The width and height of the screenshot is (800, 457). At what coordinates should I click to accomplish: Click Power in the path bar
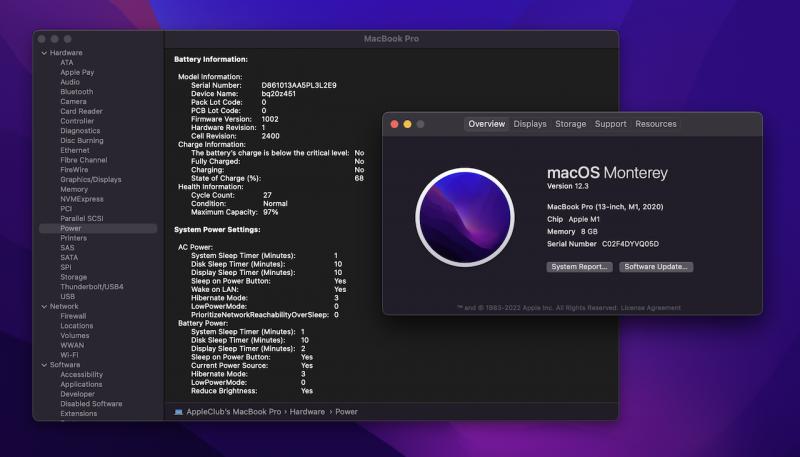346,412
